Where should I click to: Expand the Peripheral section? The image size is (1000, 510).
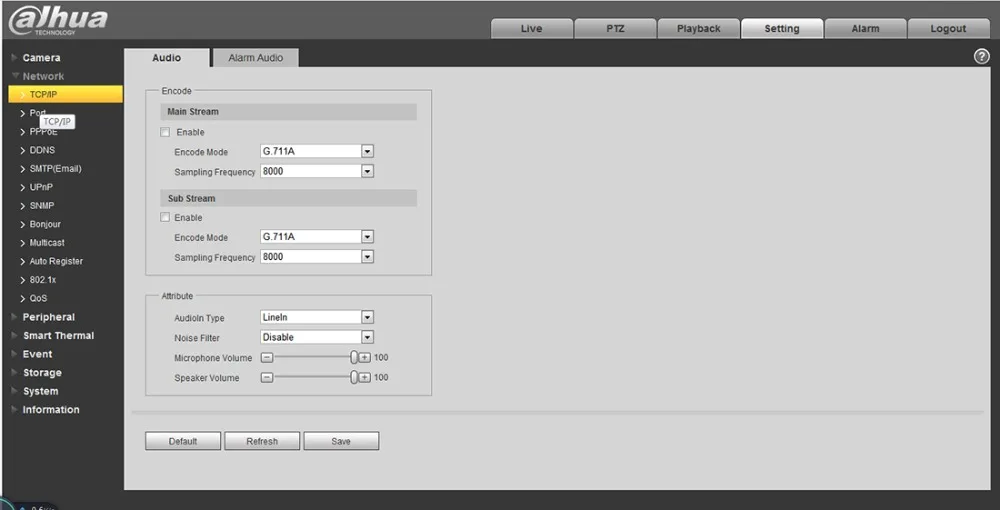point(48,317)
